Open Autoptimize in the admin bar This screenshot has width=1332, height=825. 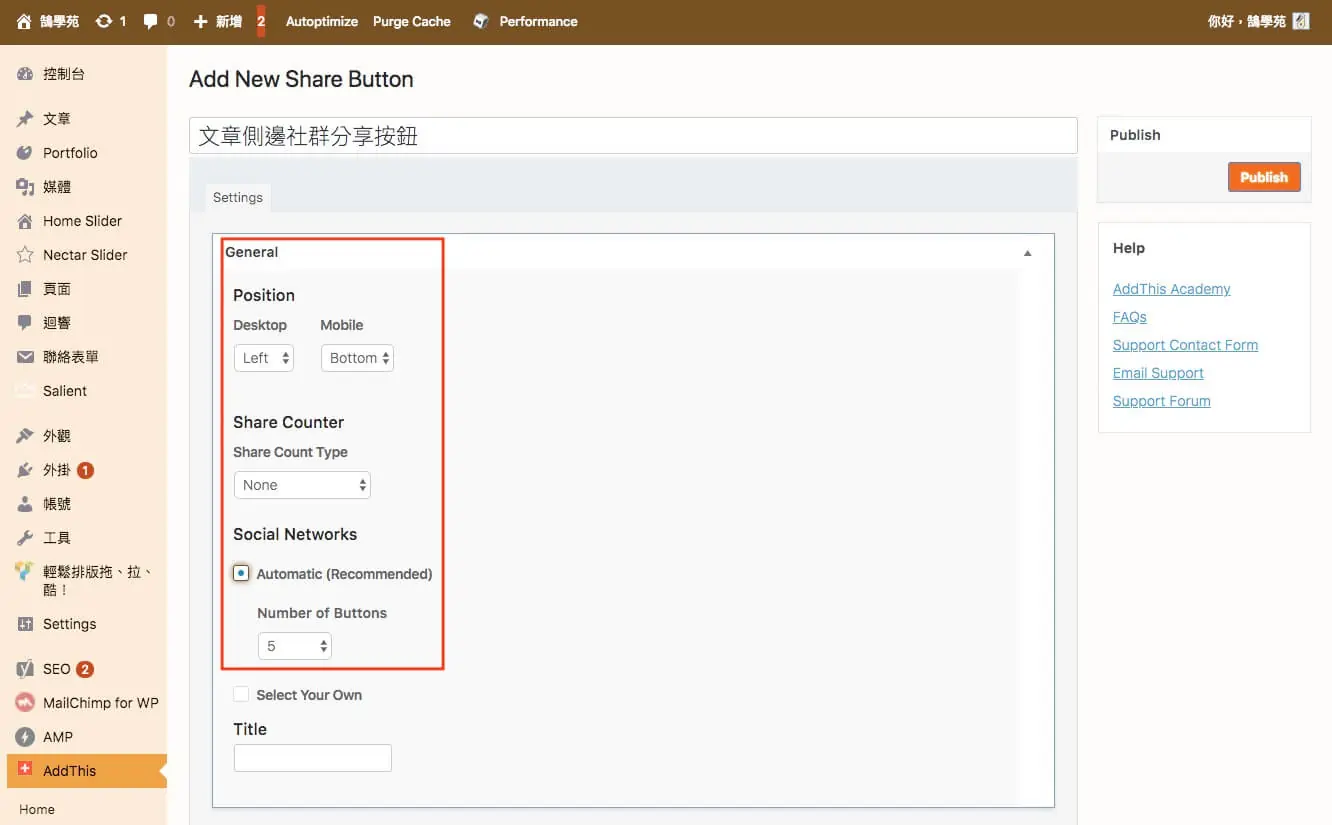coord(322,21)
